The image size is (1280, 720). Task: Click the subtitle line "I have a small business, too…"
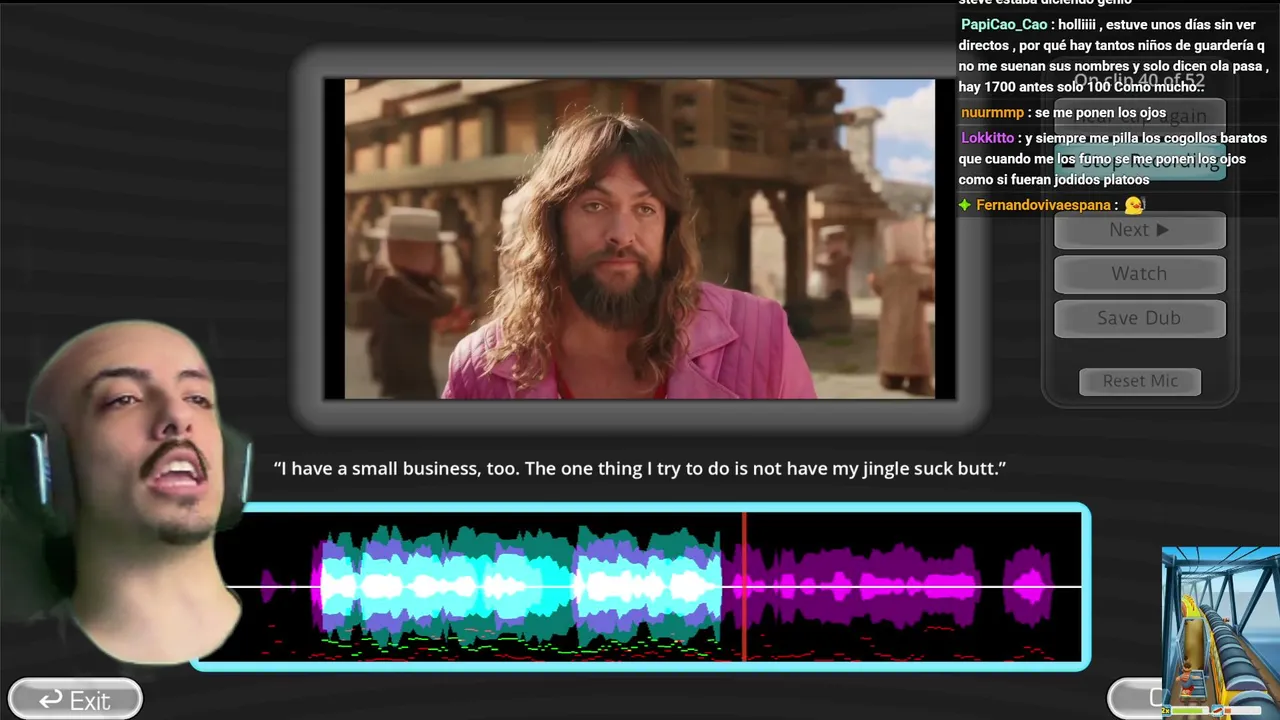[640, 468]
